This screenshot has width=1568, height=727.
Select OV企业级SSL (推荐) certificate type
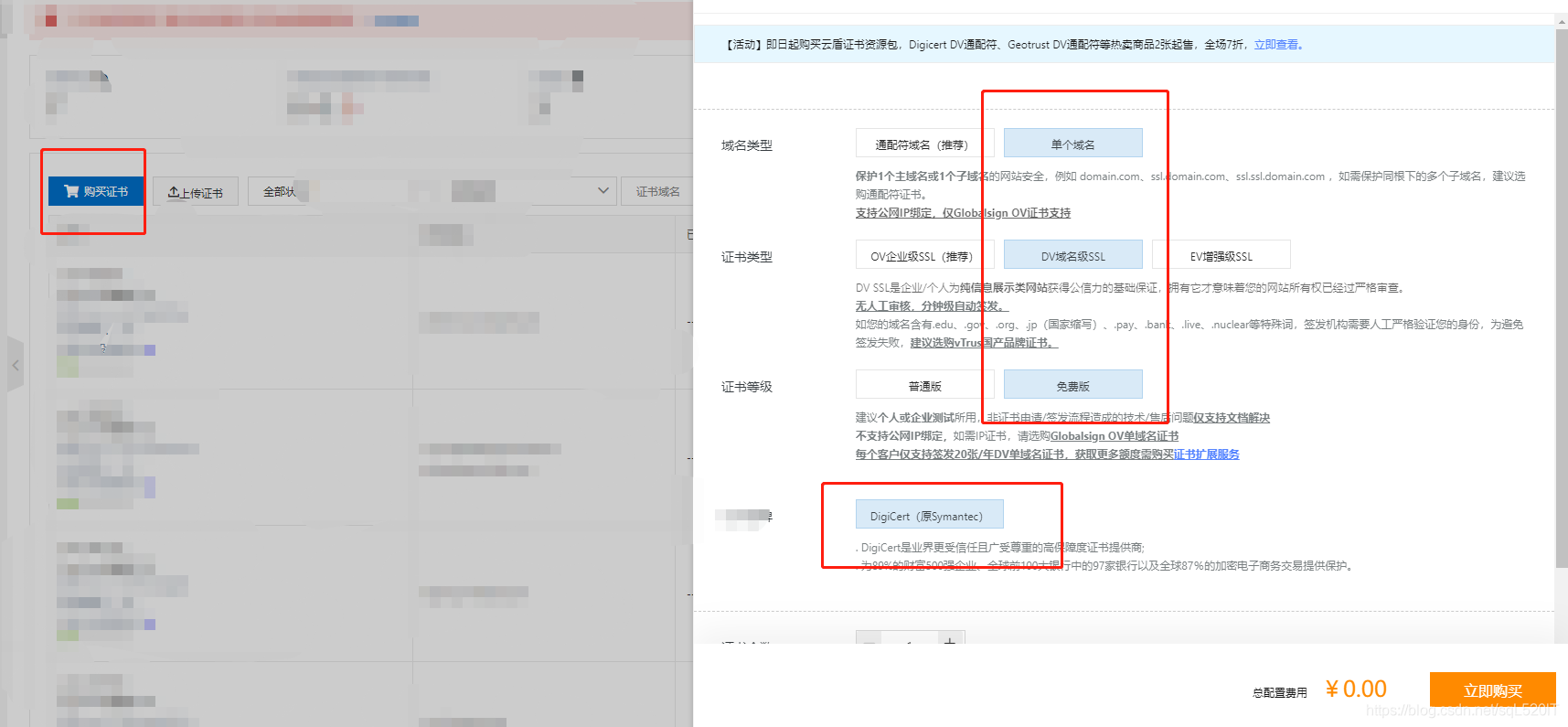[x=924, y=255]
